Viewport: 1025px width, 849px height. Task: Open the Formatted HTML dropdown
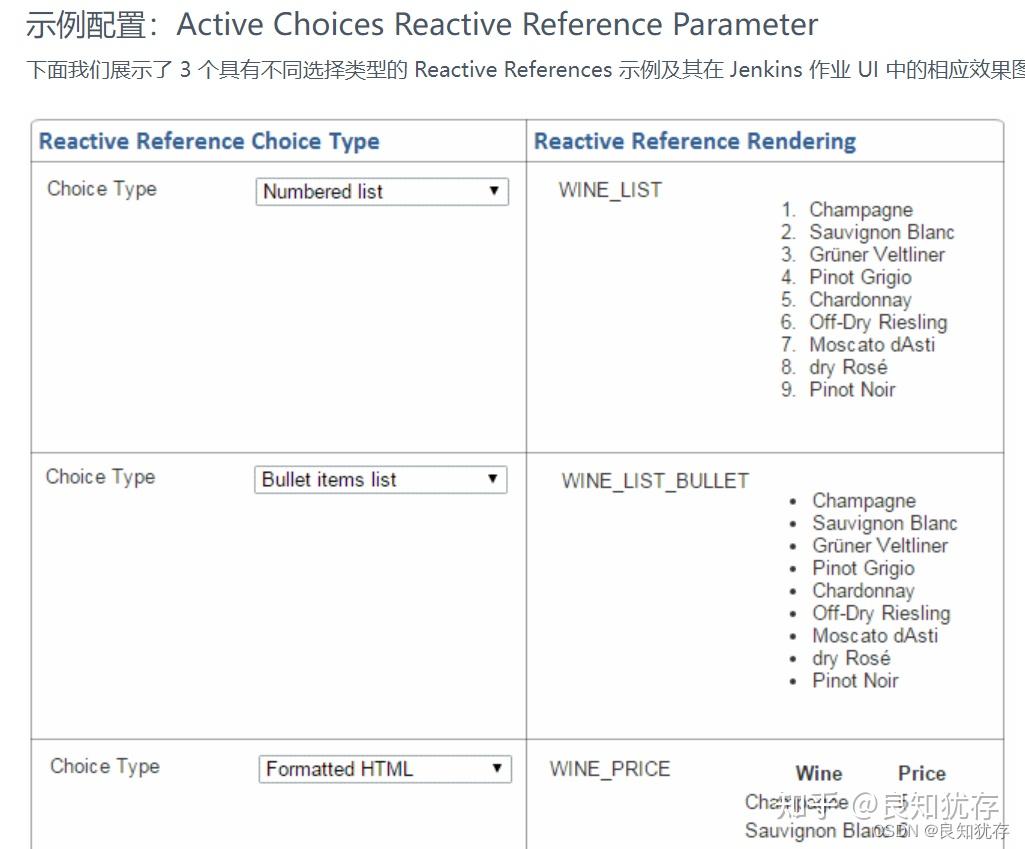(x=385, y=769)
